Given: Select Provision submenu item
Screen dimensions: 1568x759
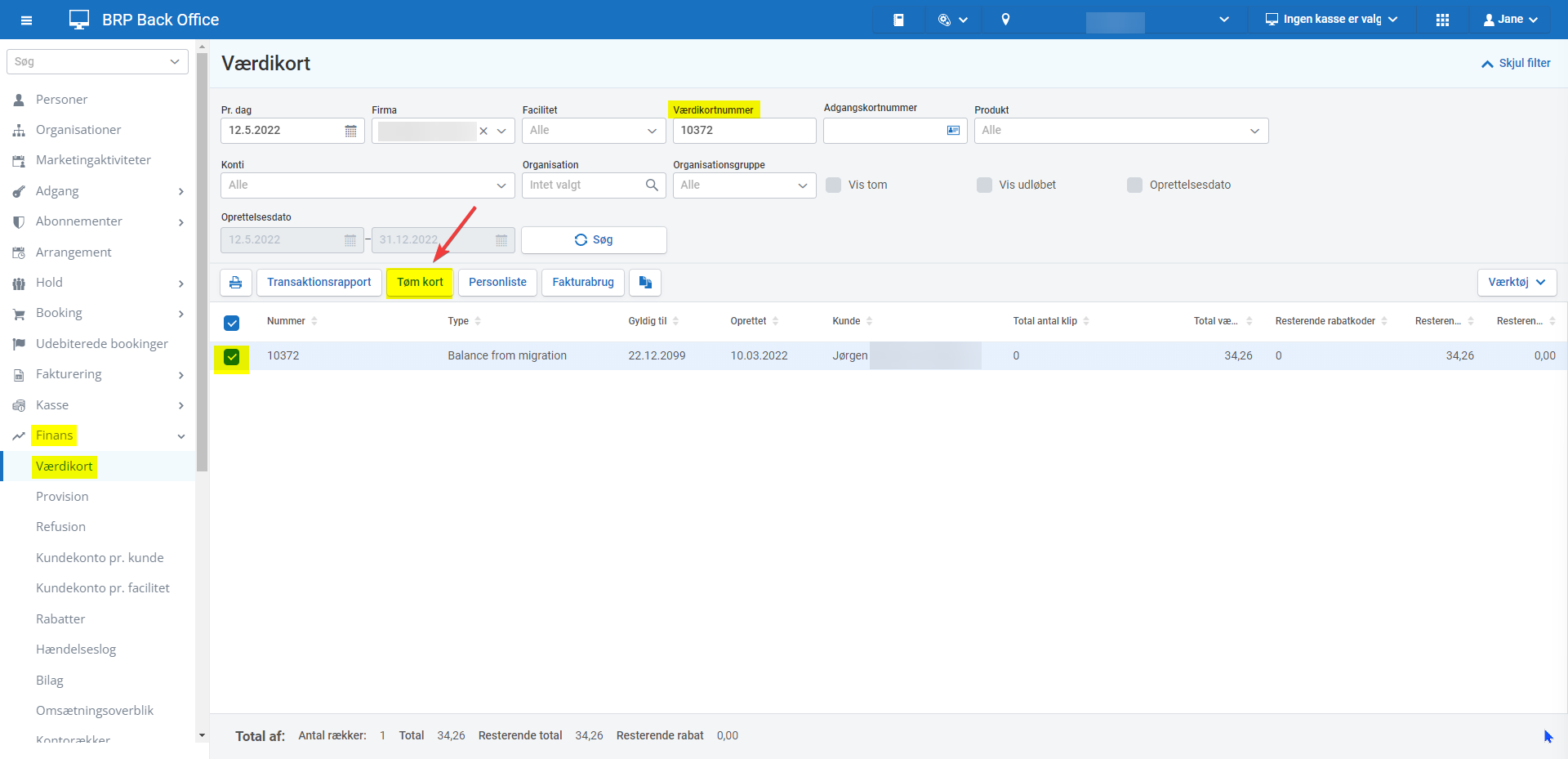Looking at the screenshot, I should (62, 496).
